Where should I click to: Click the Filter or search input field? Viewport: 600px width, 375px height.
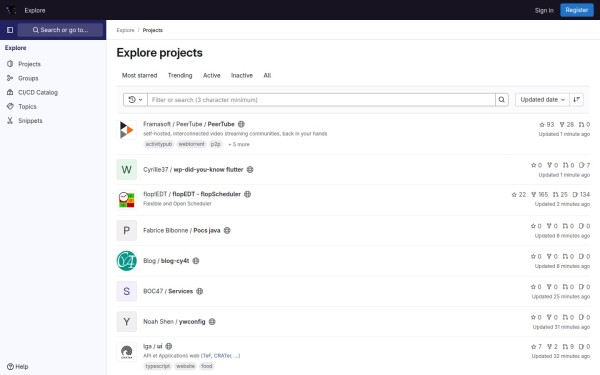(x=321, y=99)
